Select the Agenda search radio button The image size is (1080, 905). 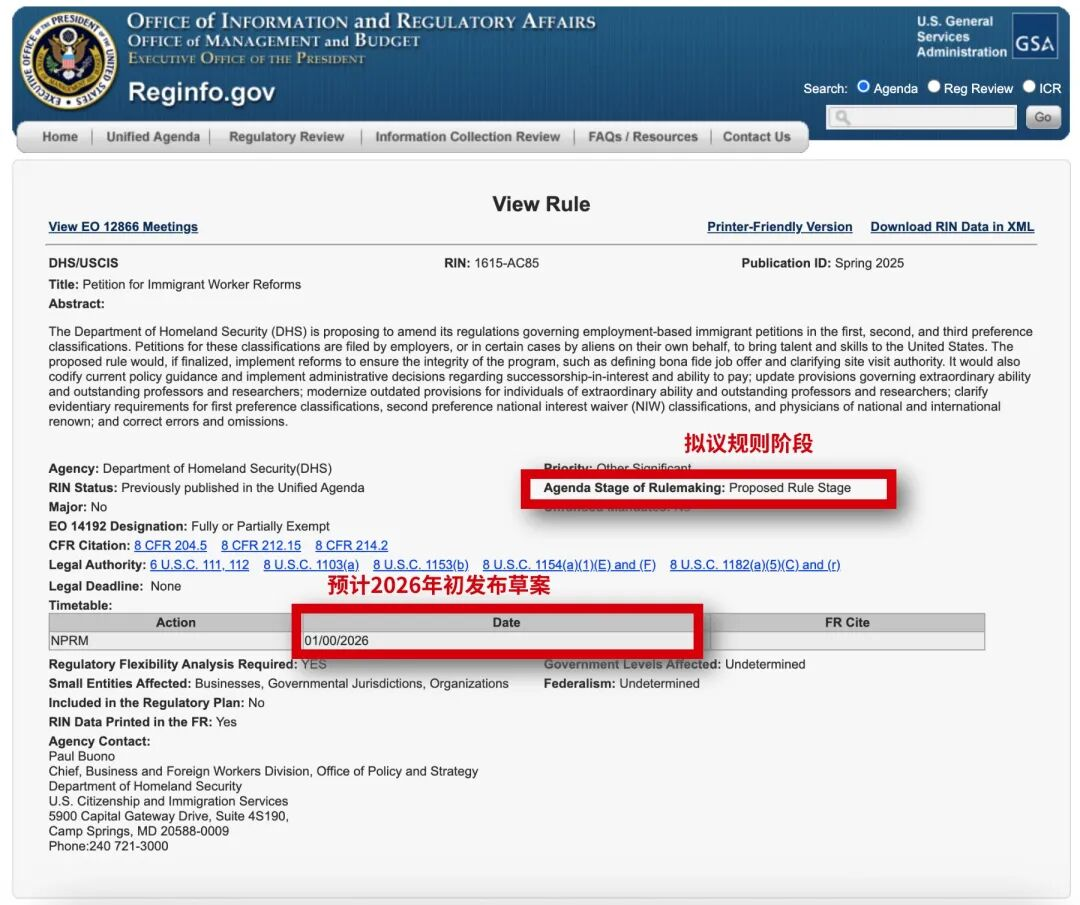(x=863, y=87)
